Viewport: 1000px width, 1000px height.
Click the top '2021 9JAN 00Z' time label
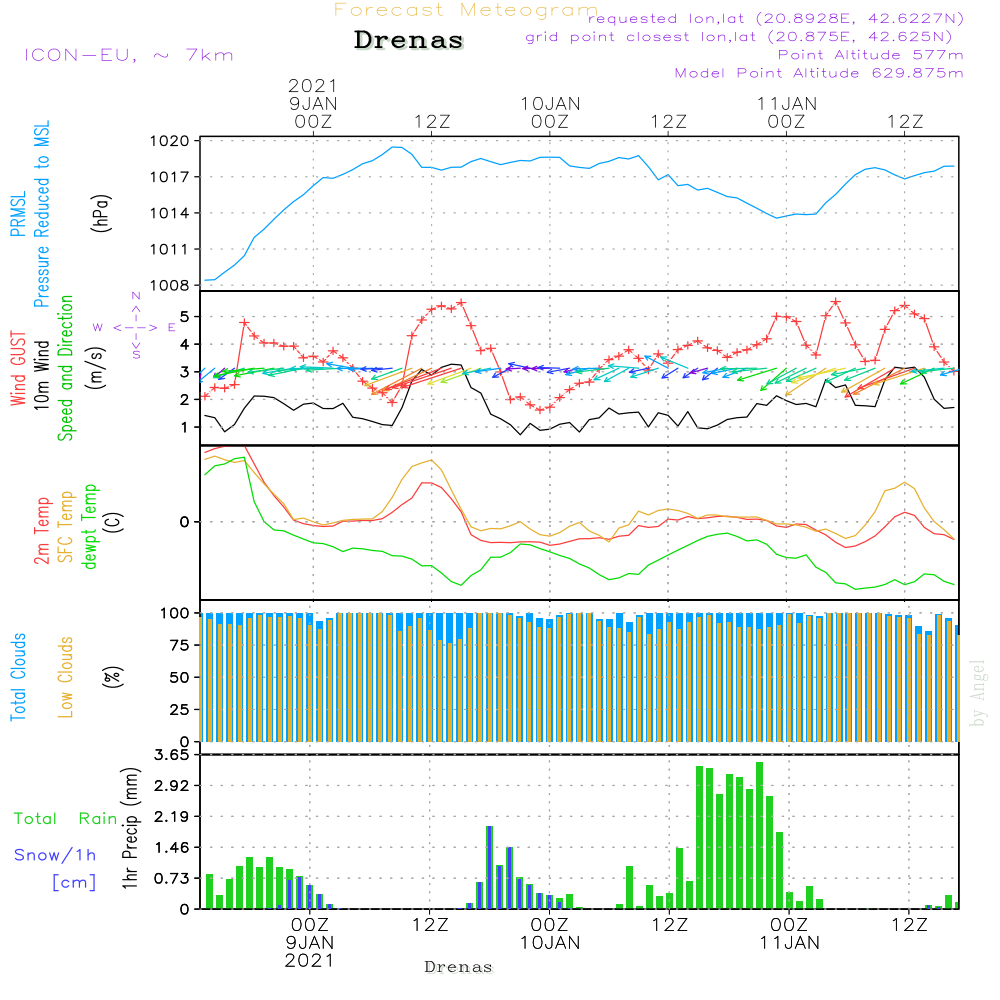coord(312,103)
